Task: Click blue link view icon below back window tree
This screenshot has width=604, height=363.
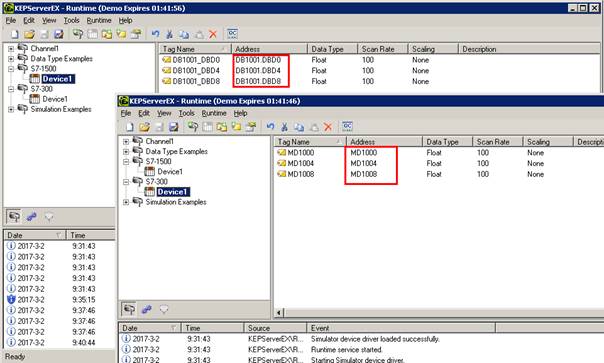Action: [x=31, y=217]
